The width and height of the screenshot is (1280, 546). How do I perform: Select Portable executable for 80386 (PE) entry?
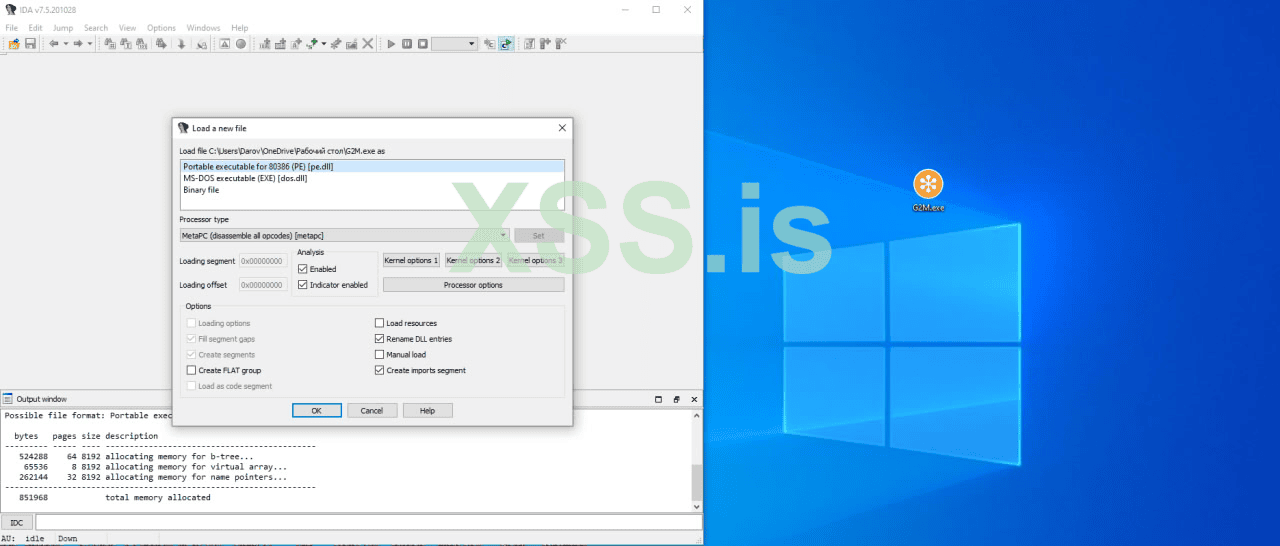pos(372,166)
